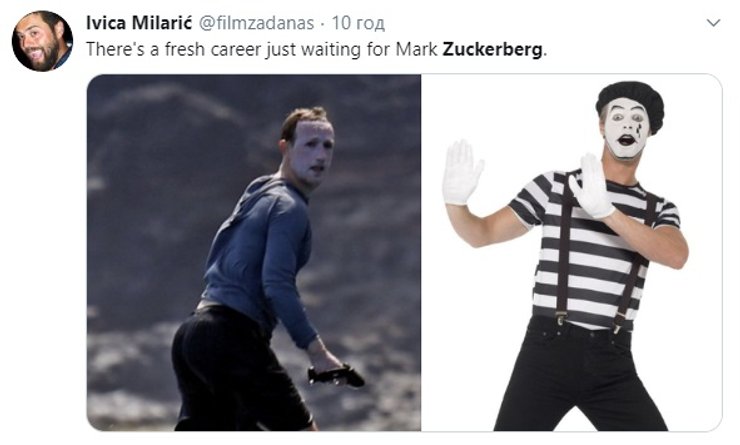
Task: Open the tweet via '10 год' timestamp
Action: point(358,22)
